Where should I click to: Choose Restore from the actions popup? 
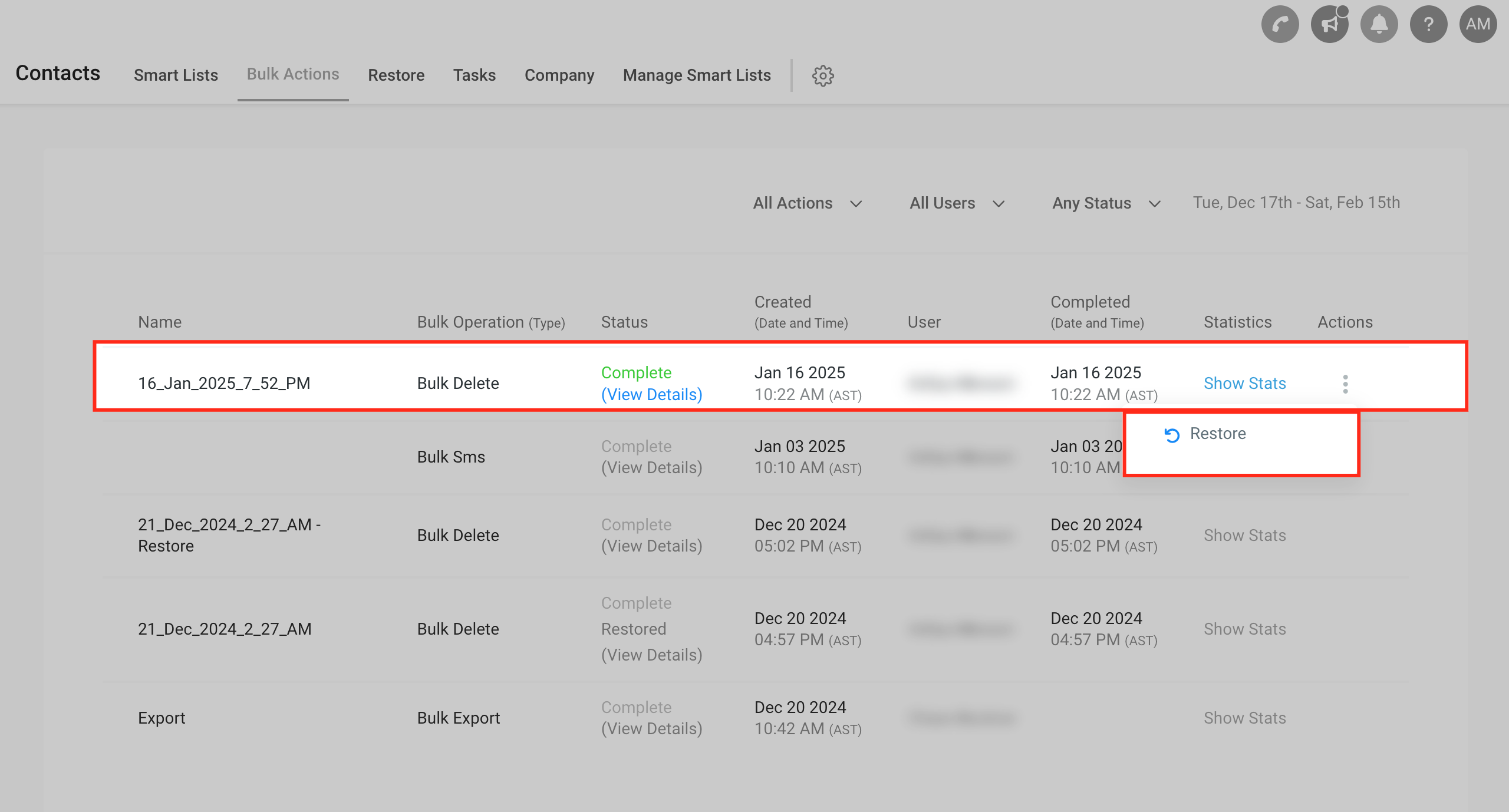[1217, 434]
